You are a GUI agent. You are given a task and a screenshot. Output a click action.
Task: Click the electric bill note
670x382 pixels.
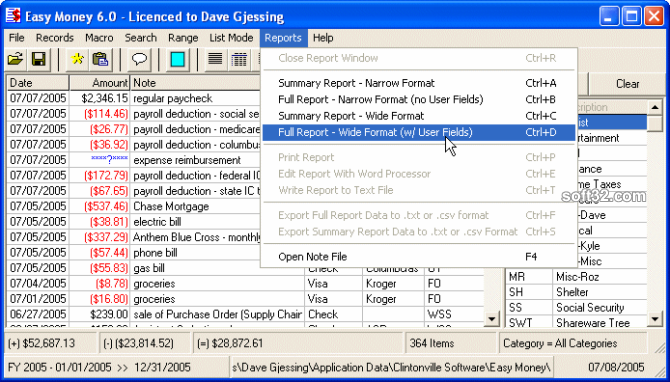click(157, 222)
